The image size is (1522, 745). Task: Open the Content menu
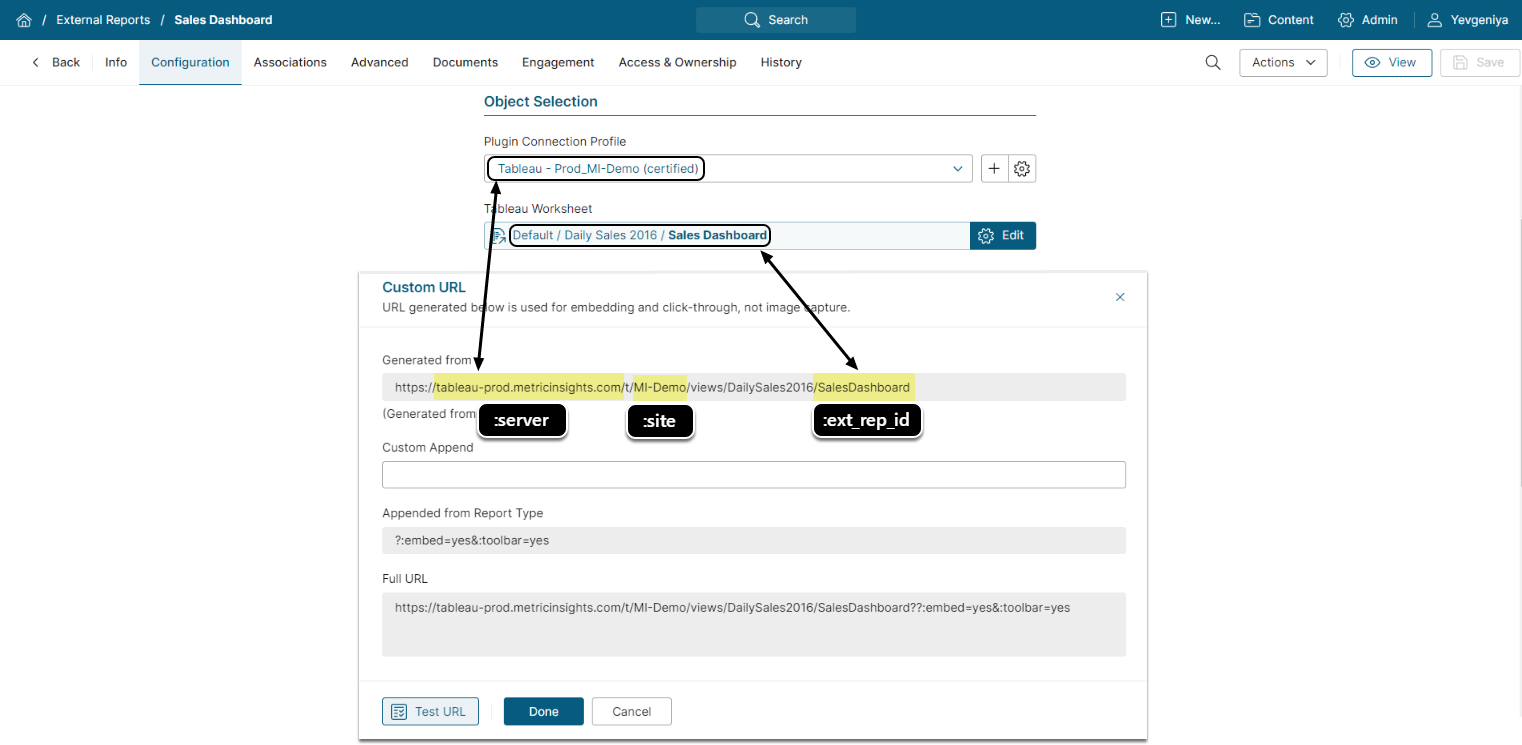(x=1279, y=20)
